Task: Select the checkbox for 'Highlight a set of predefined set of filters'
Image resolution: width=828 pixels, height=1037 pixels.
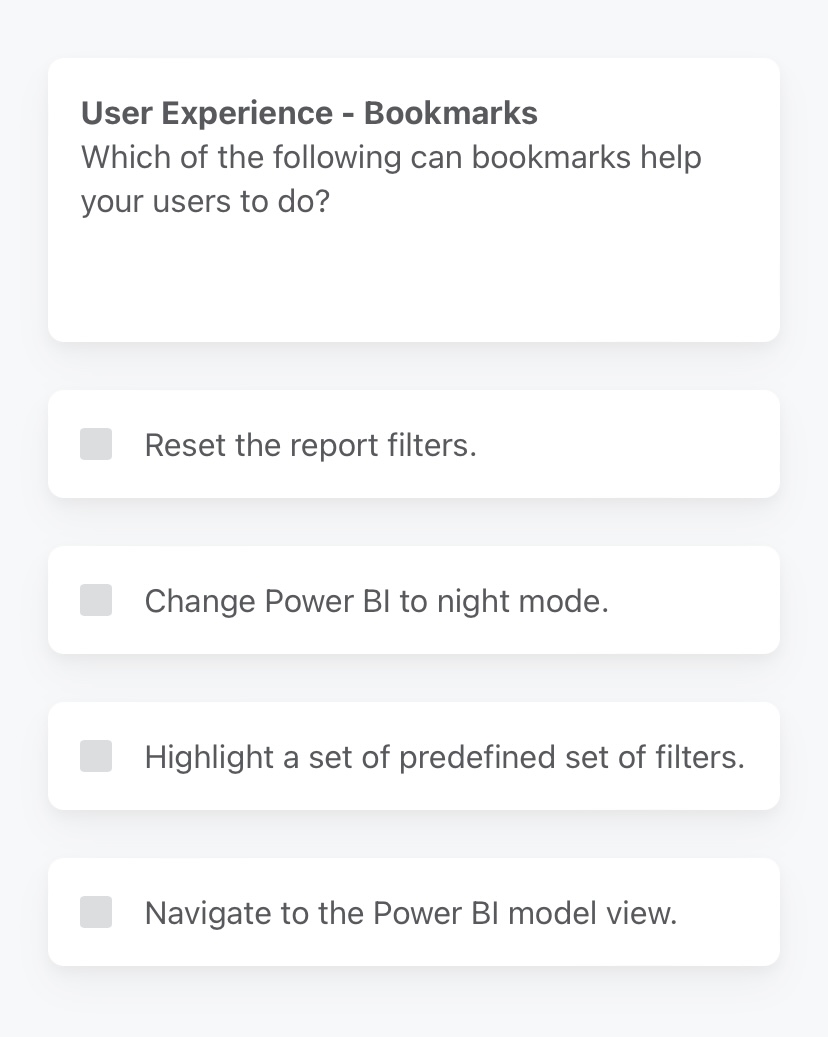Action: coord(96,756)
